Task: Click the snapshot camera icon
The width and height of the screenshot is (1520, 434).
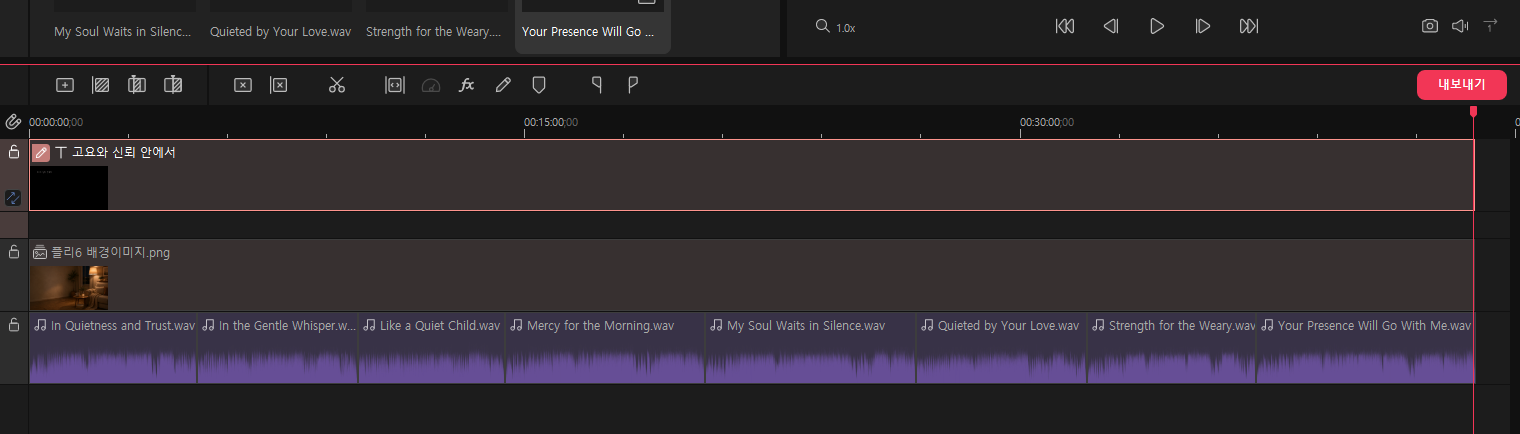Action: (1430, 26)
